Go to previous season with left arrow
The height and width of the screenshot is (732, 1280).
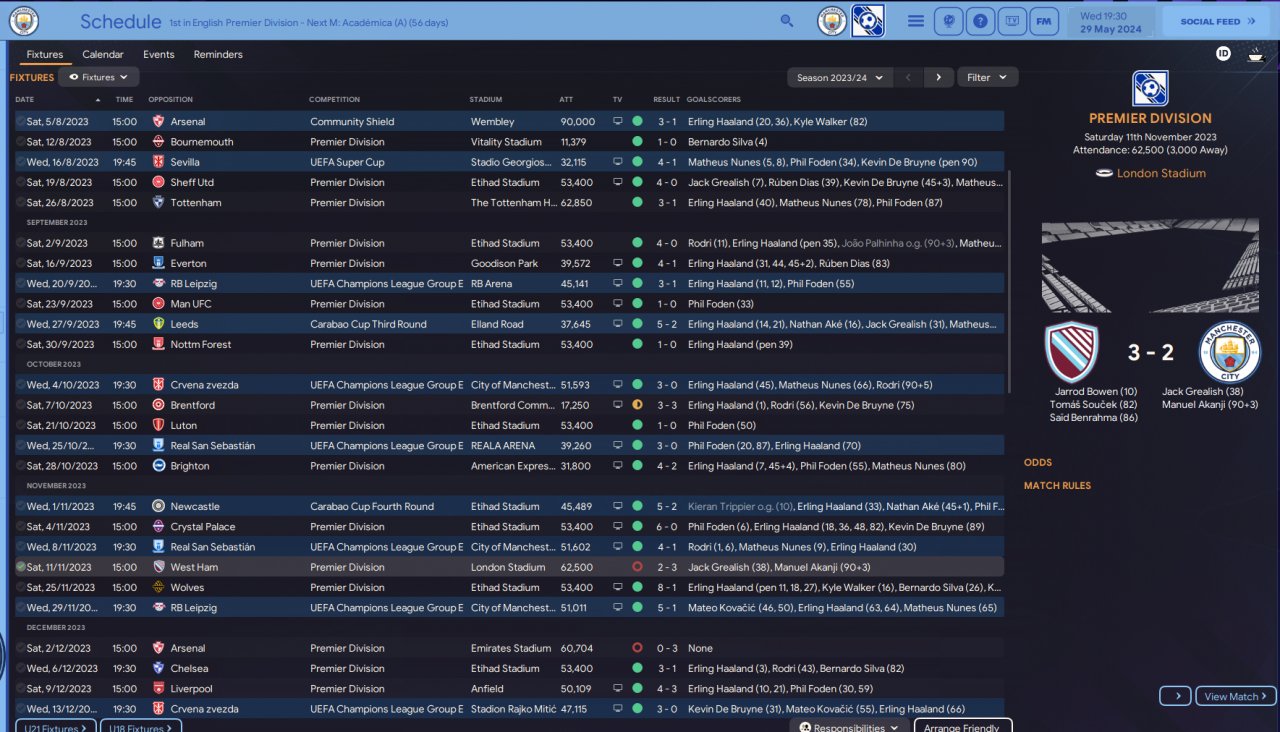908,77
